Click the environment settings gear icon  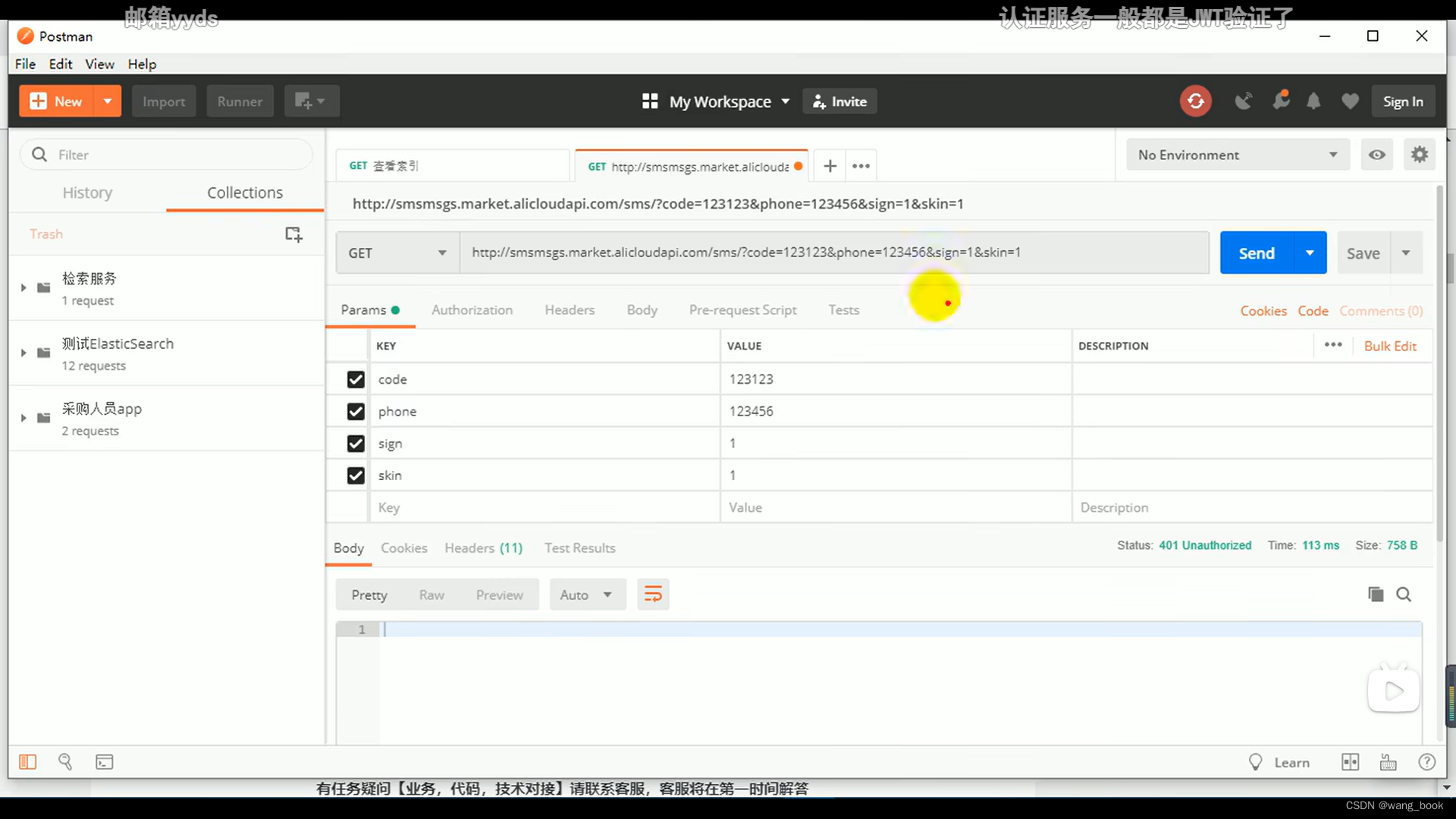(x=1420, y=155)
